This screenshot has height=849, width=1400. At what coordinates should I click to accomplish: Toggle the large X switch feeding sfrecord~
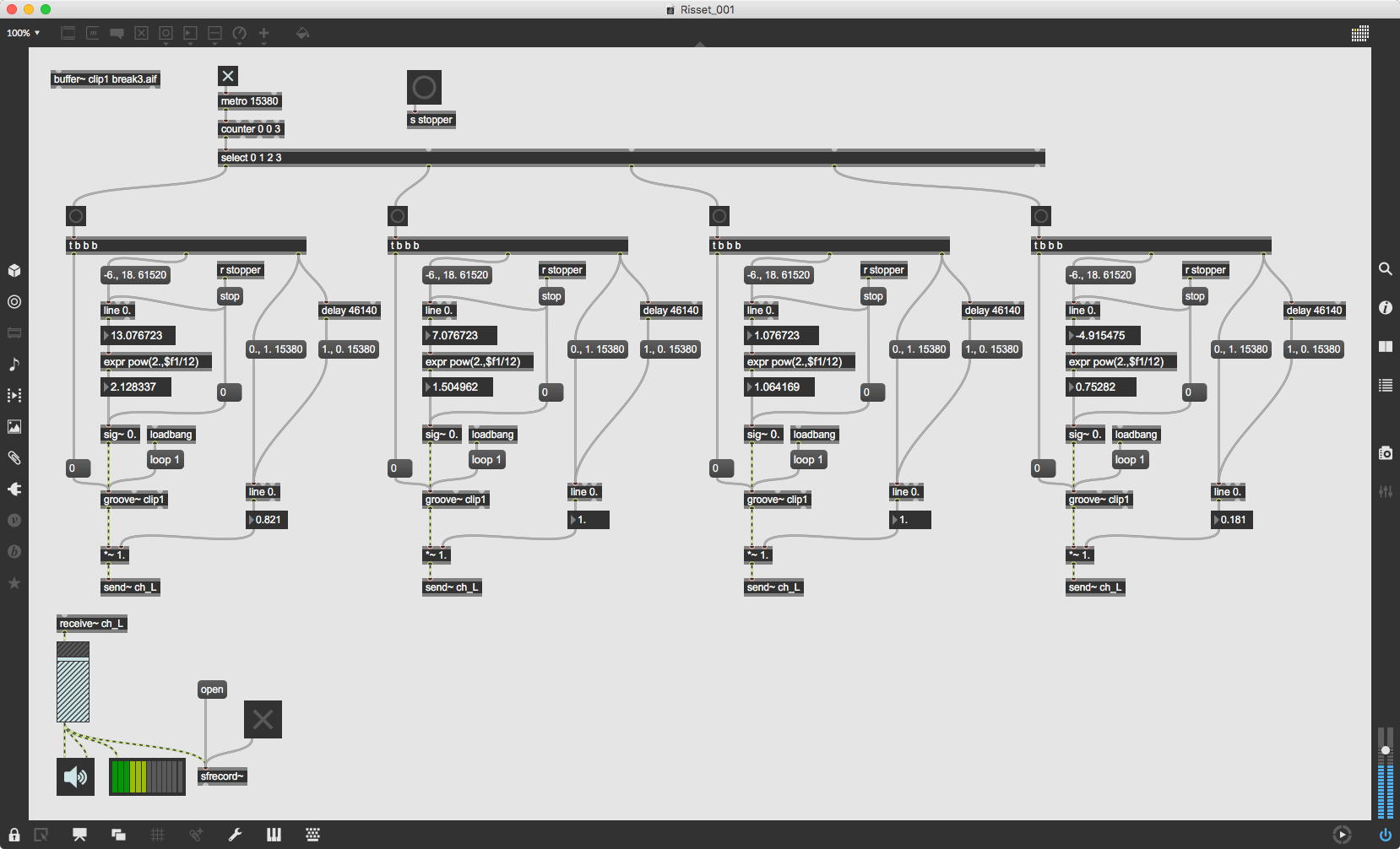[263, 719]
